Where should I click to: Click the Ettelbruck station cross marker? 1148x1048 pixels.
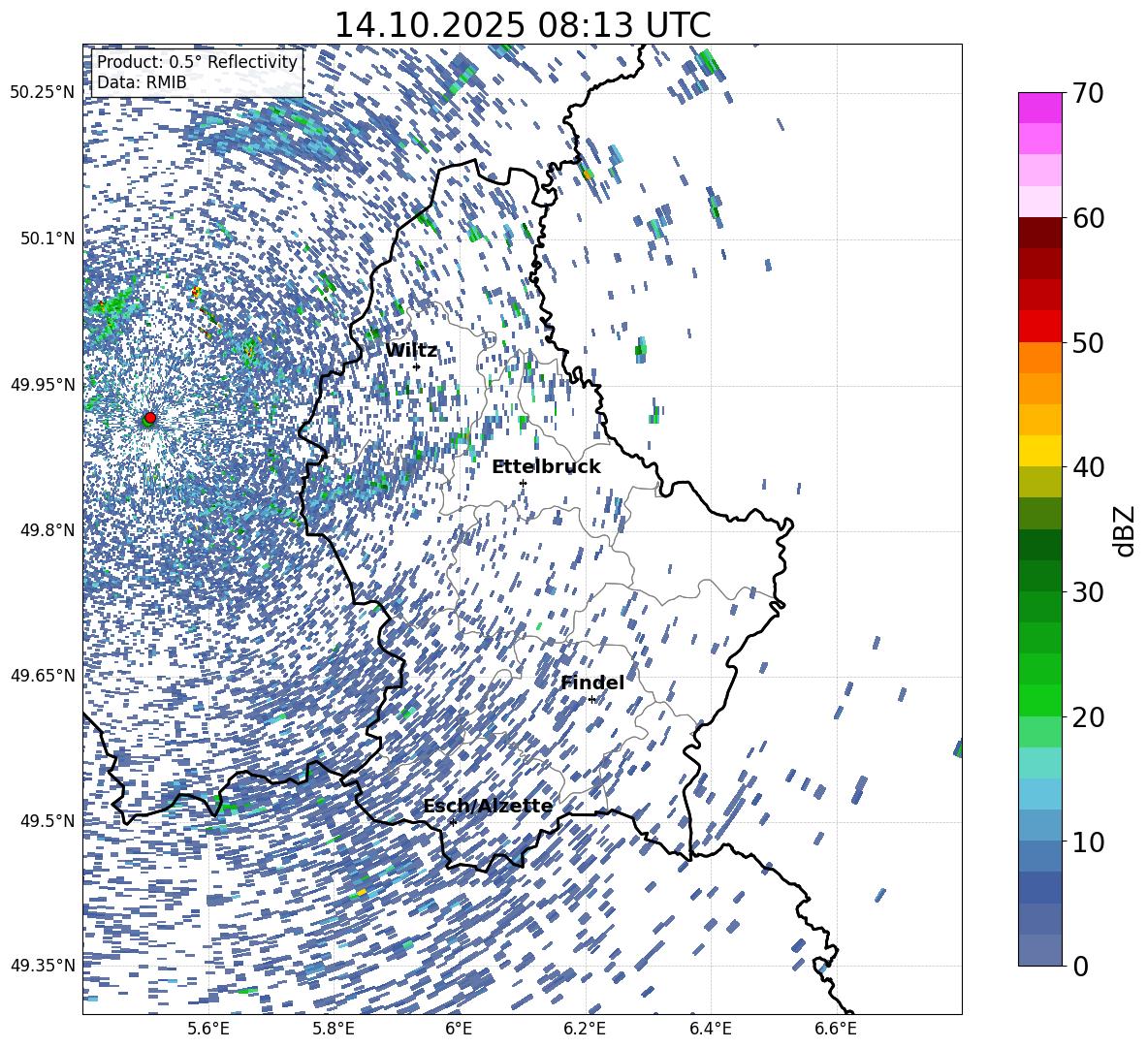523,483
